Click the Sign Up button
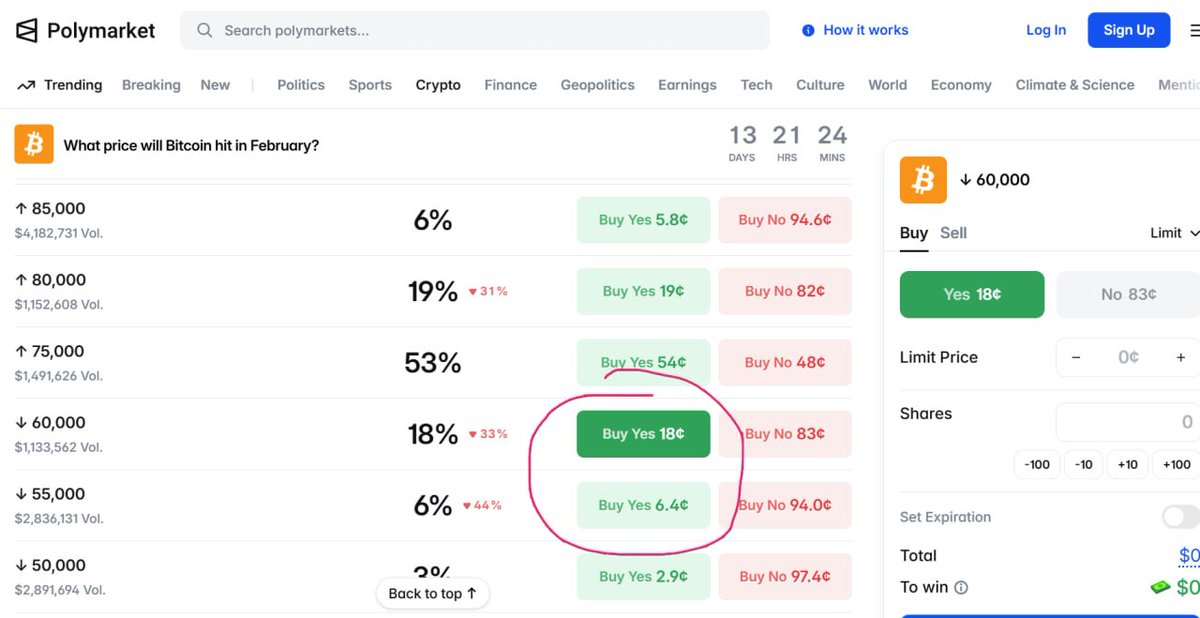 click(1129, 30)
